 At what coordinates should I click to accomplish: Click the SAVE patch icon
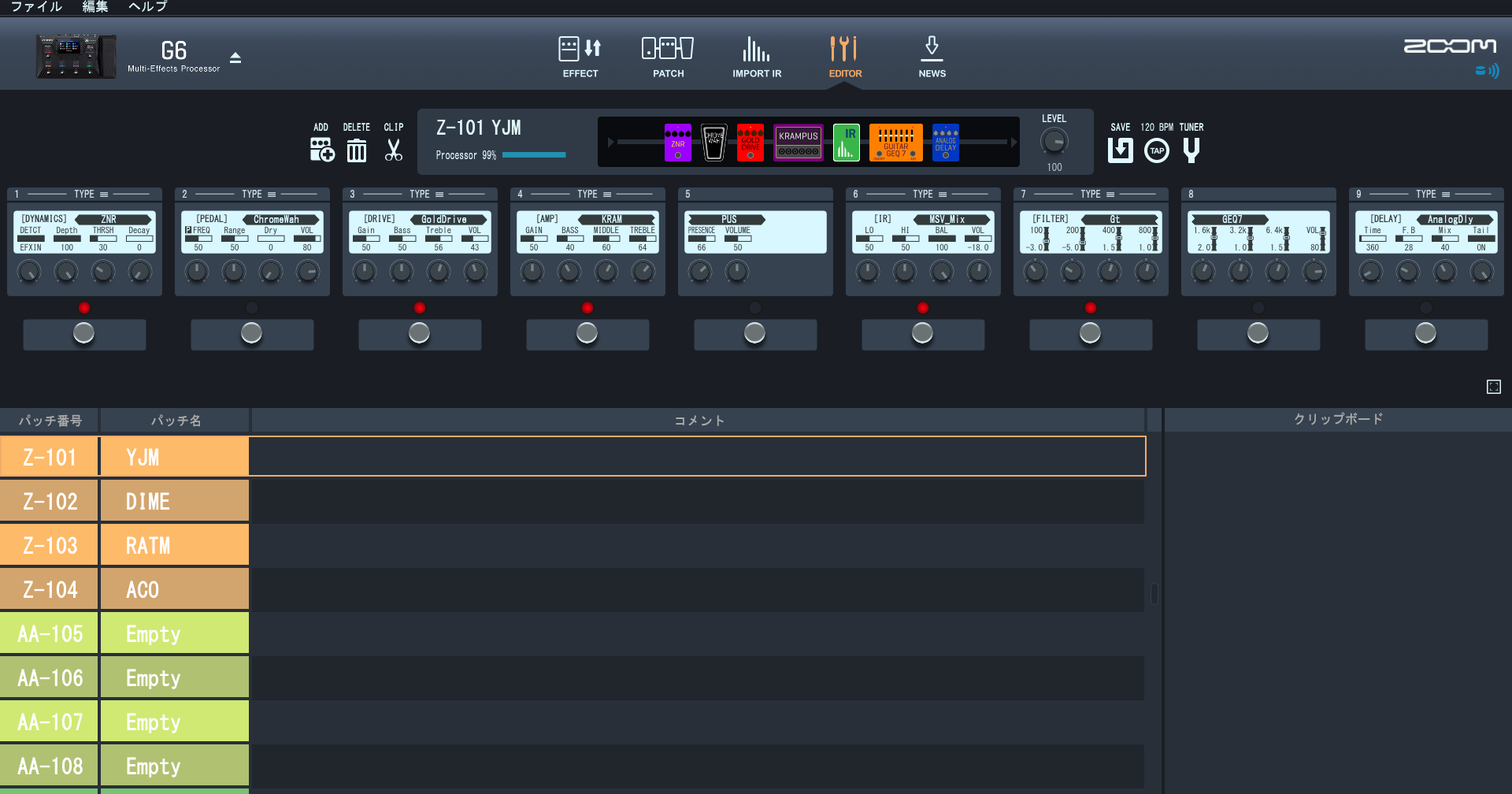[x=1120, y=150]
